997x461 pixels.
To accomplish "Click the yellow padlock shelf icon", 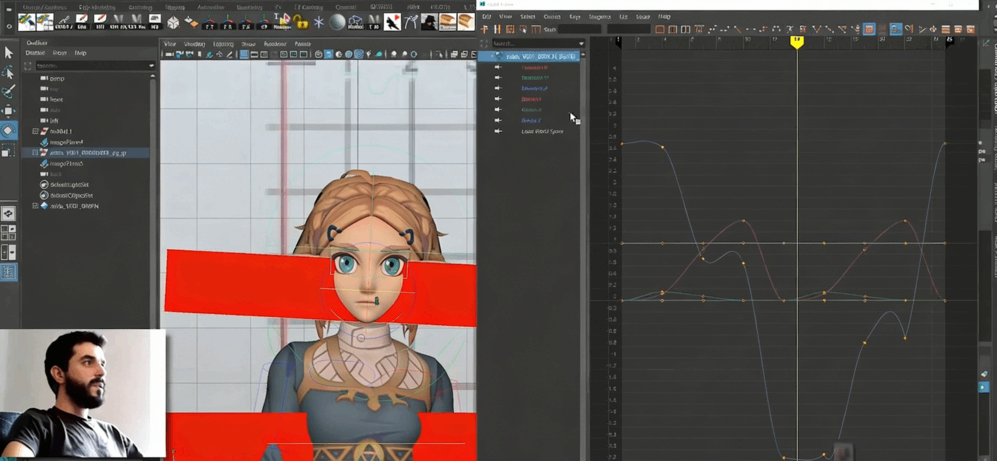I will click(301, 21).
